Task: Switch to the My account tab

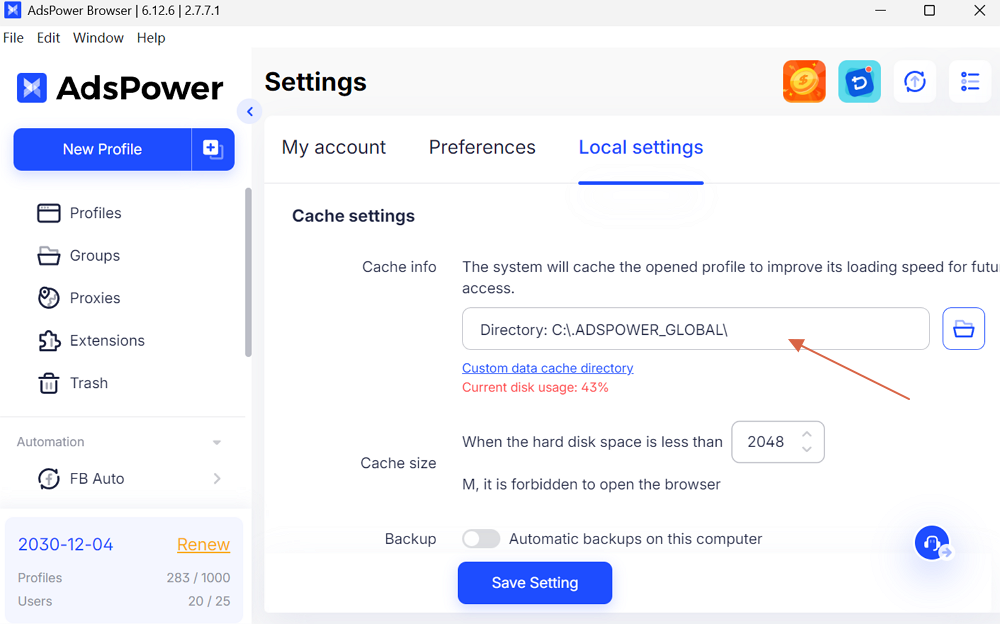Action: tap(334, 147)
